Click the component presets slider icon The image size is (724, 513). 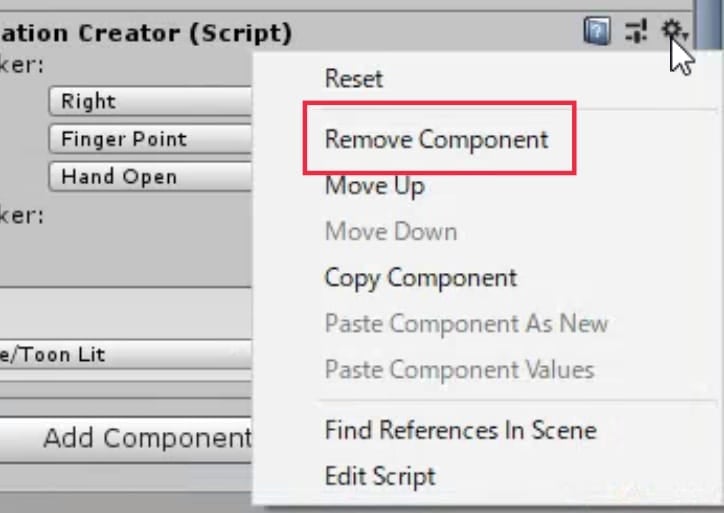(636, 33)
